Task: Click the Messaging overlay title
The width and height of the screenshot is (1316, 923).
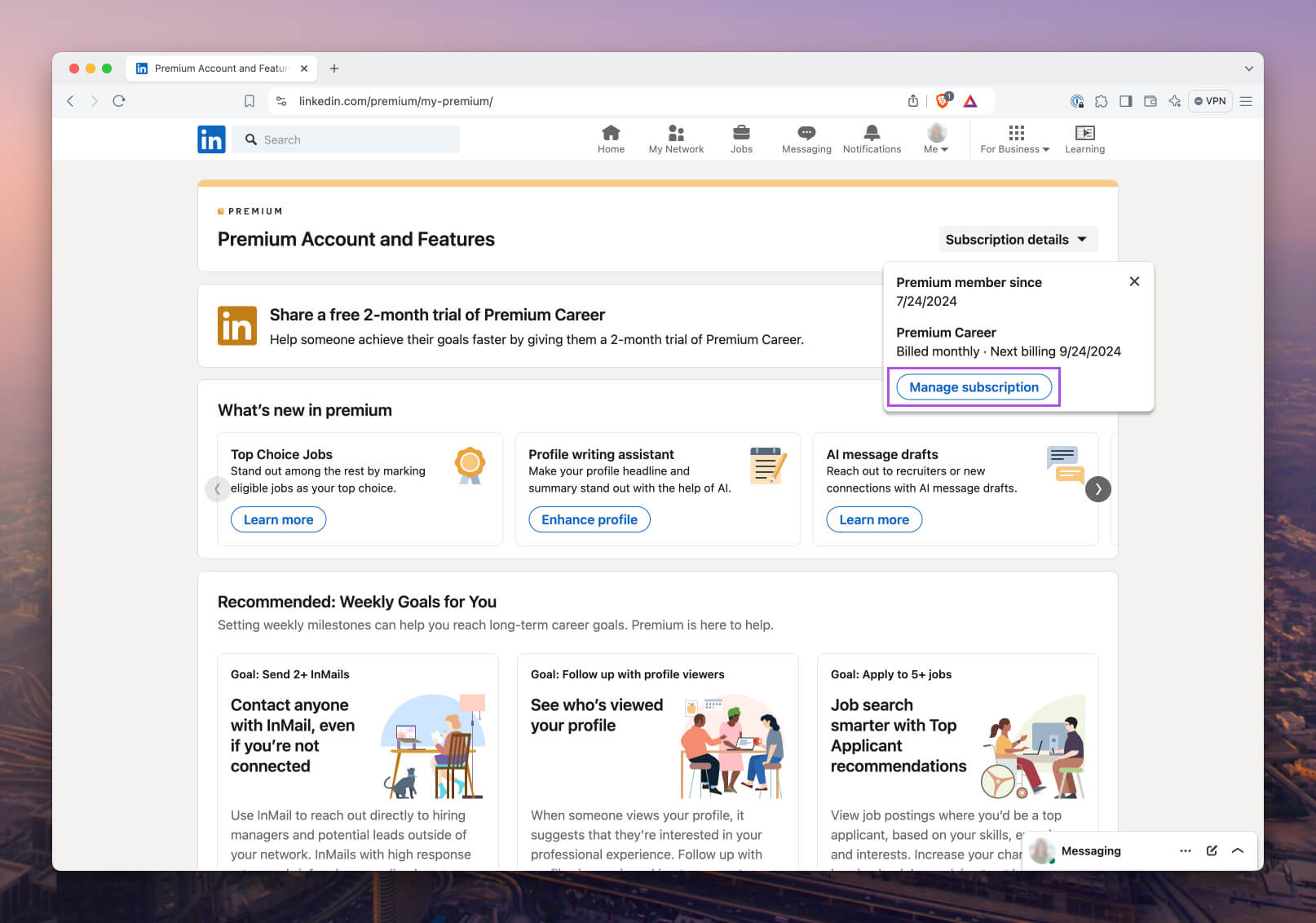Action: [x=1091, y=850]
